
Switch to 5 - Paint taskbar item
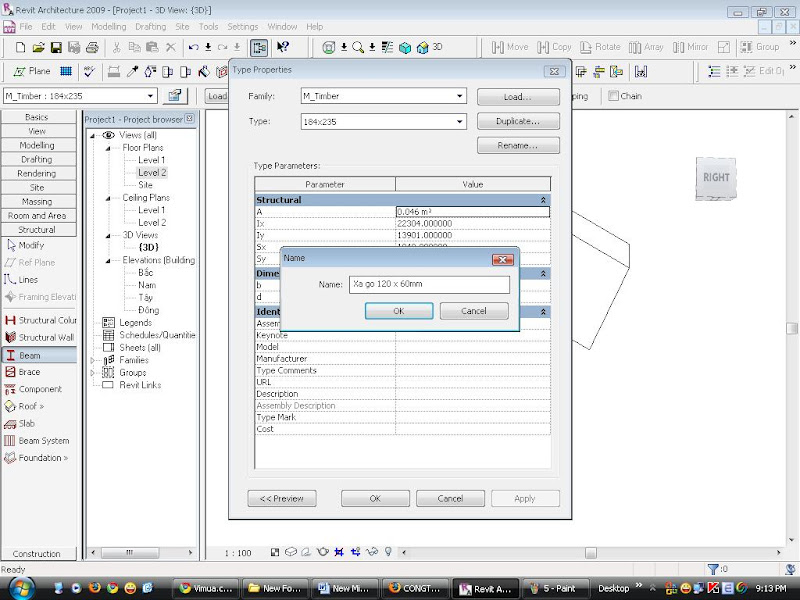[x=556, y=588]
